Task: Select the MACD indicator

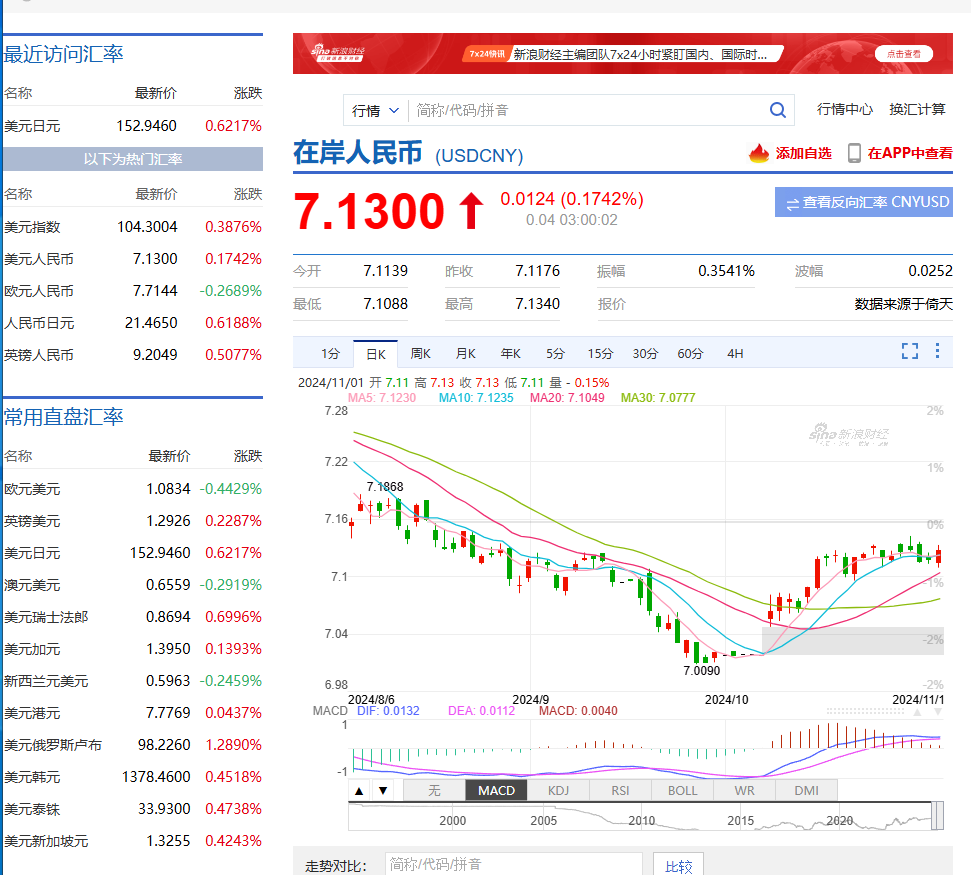Action: (496, 791)
